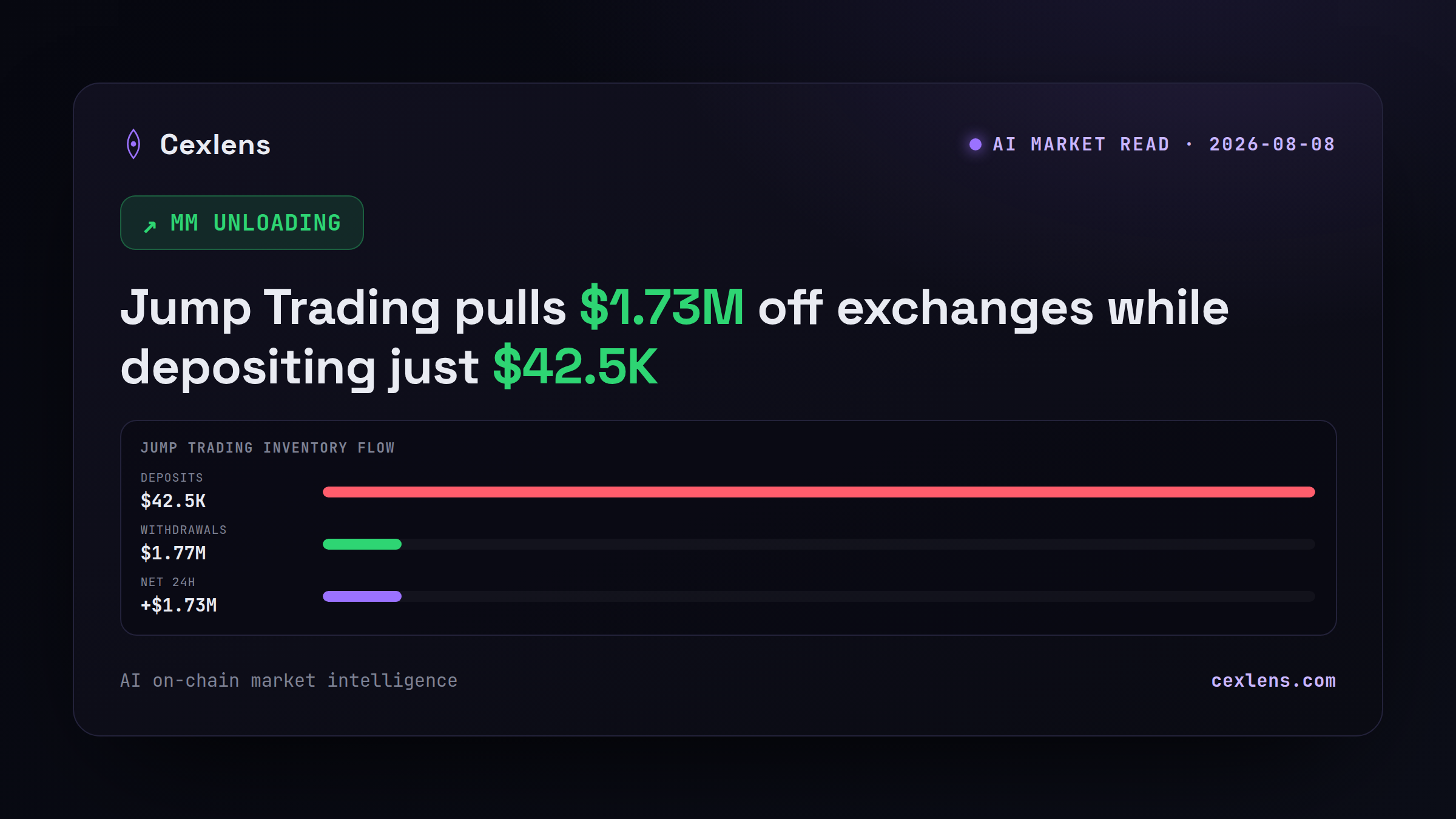Click the red deposits progress bar
The height and width of the screenshot is (819, 1456).
[x=819, y=492]
